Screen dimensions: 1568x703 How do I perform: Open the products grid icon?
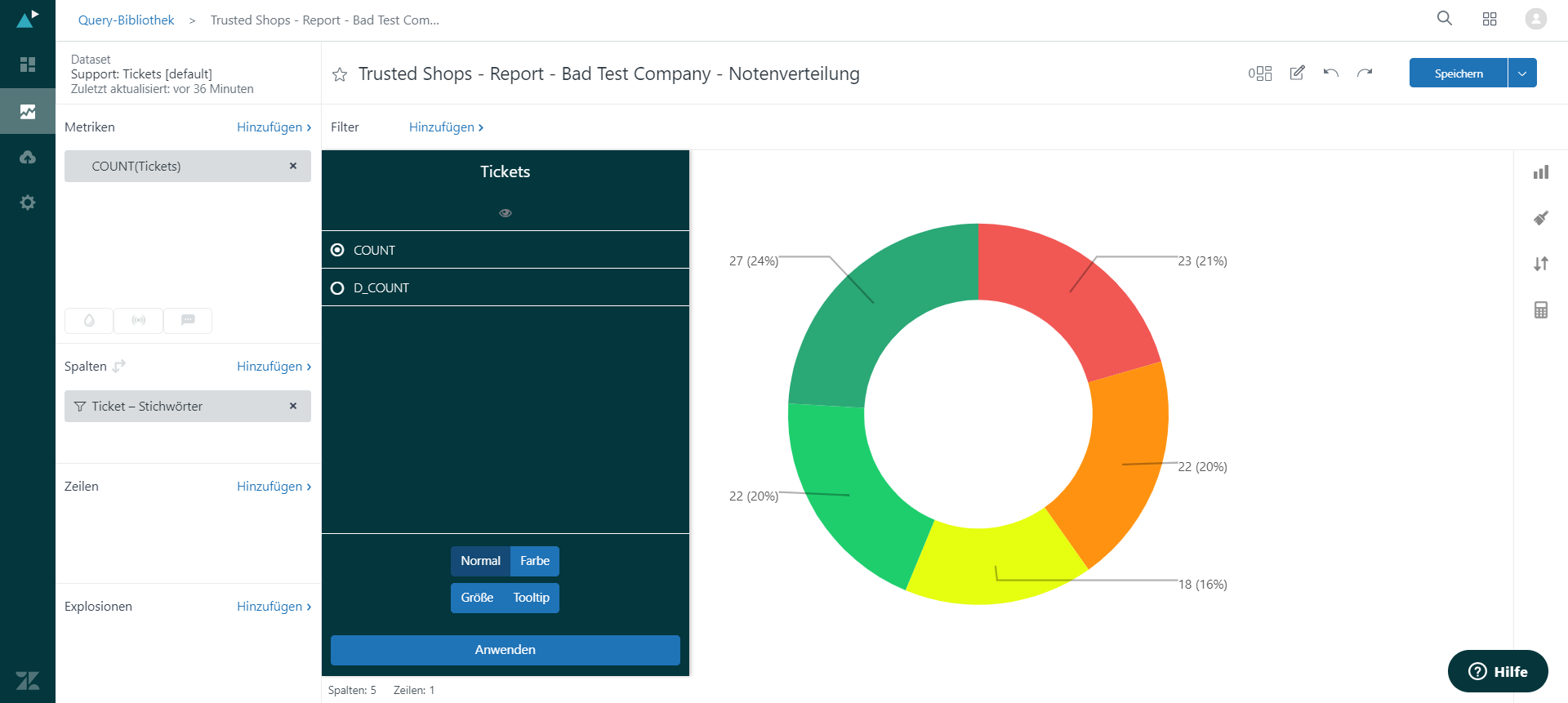click(1490, 19)
